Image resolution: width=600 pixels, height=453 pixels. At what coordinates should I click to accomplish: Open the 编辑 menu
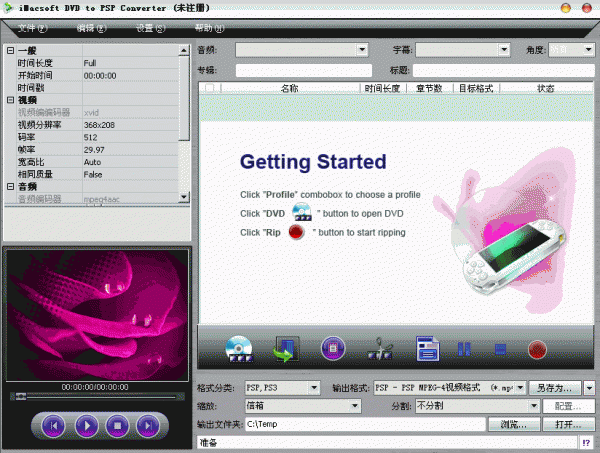(91, 28)
